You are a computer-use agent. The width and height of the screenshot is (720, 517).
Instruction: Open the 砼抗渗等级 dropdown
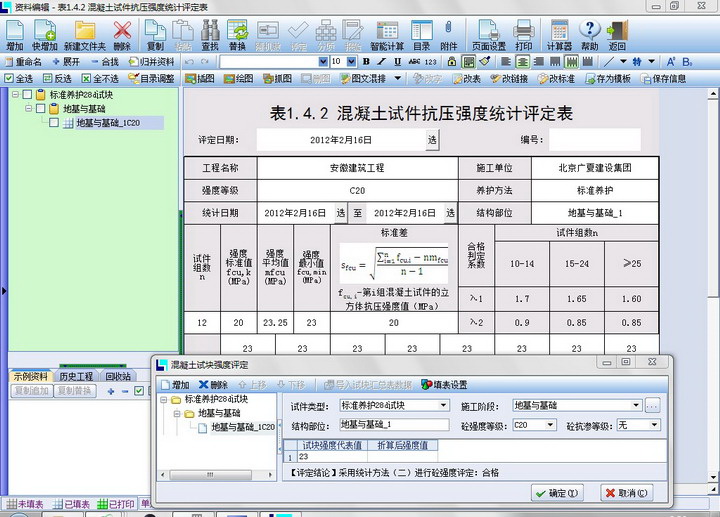pyautogui.click(x=654, y=425)
